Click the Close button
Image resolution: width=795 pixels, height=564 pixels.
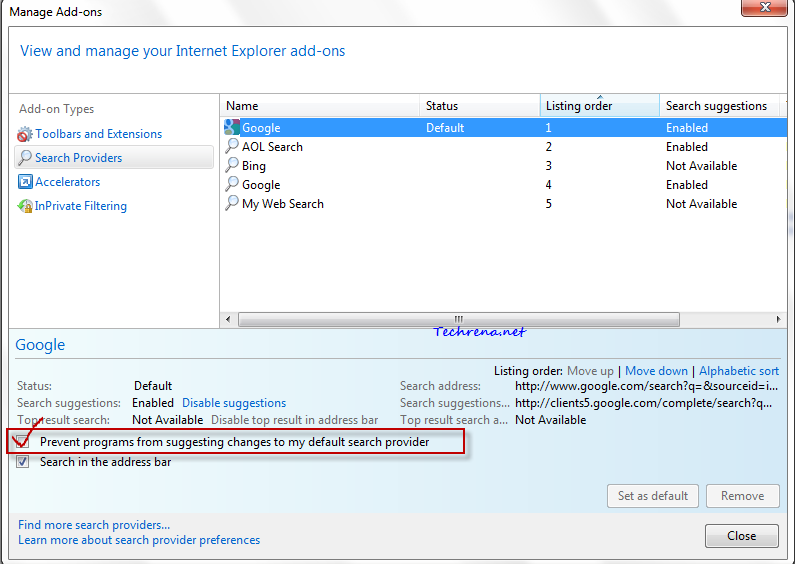coord(741,536)
